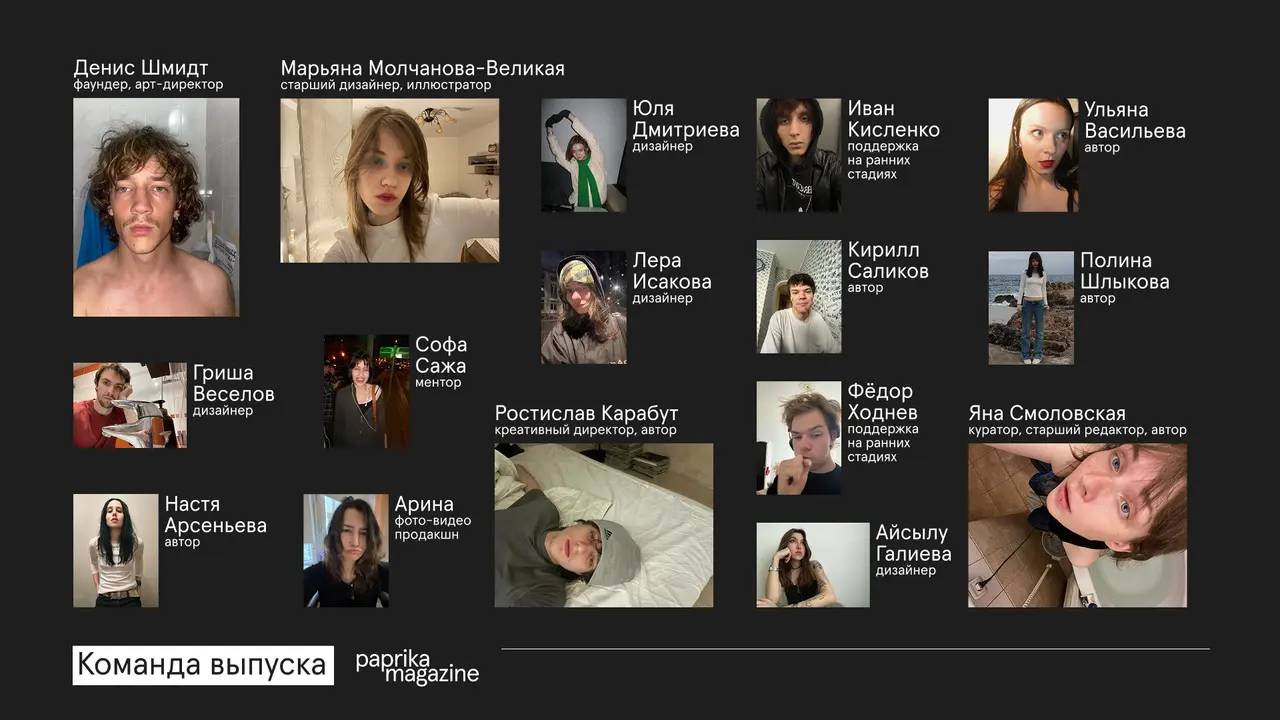Select the photo beside Айсылу Галиева

click(813, 565)
